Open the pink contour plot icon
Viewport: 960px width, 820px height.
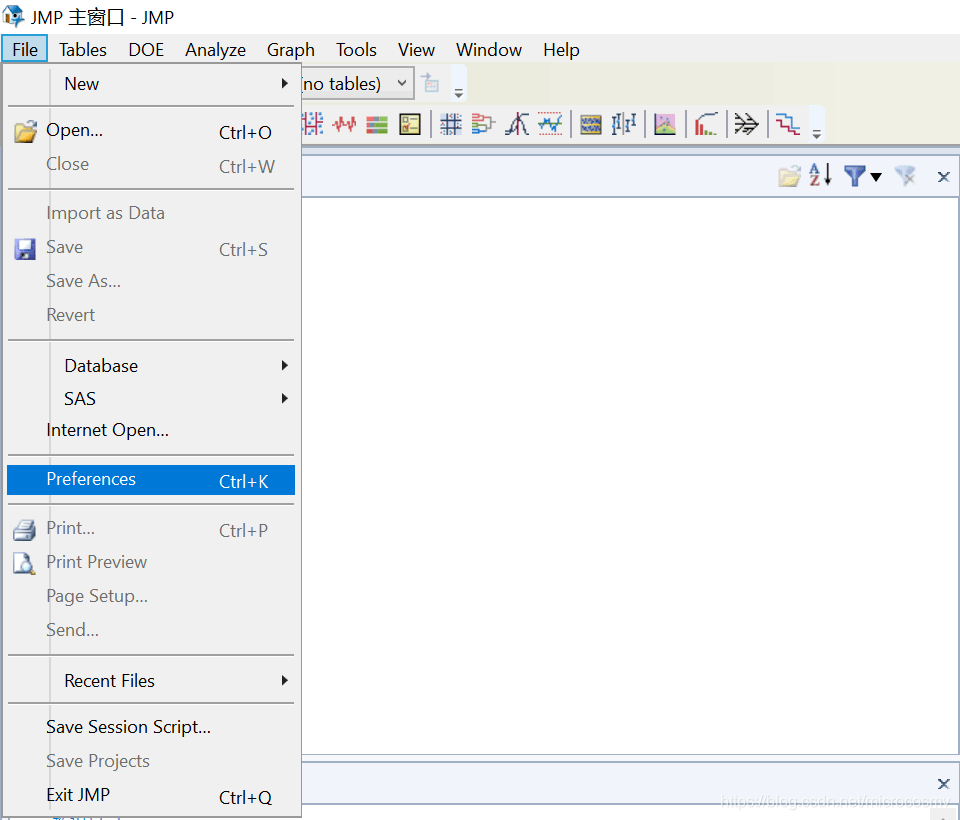(665, 125)
